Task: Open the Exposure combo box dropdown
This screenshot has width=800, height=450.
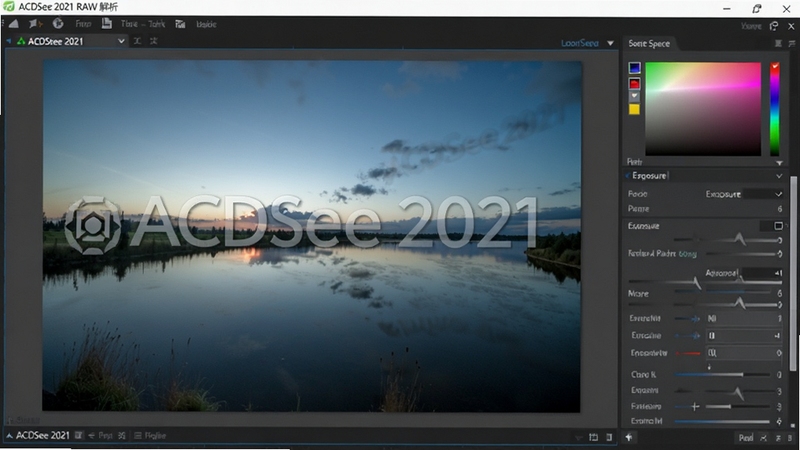Action: point(778,194)
